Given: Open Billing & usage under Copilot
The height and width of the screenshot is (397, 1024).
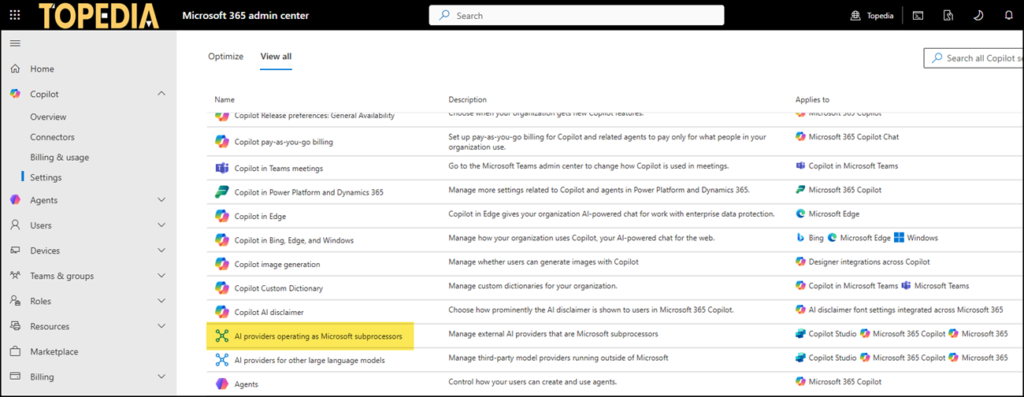Looking at the screenshot, I should (59, 157).
